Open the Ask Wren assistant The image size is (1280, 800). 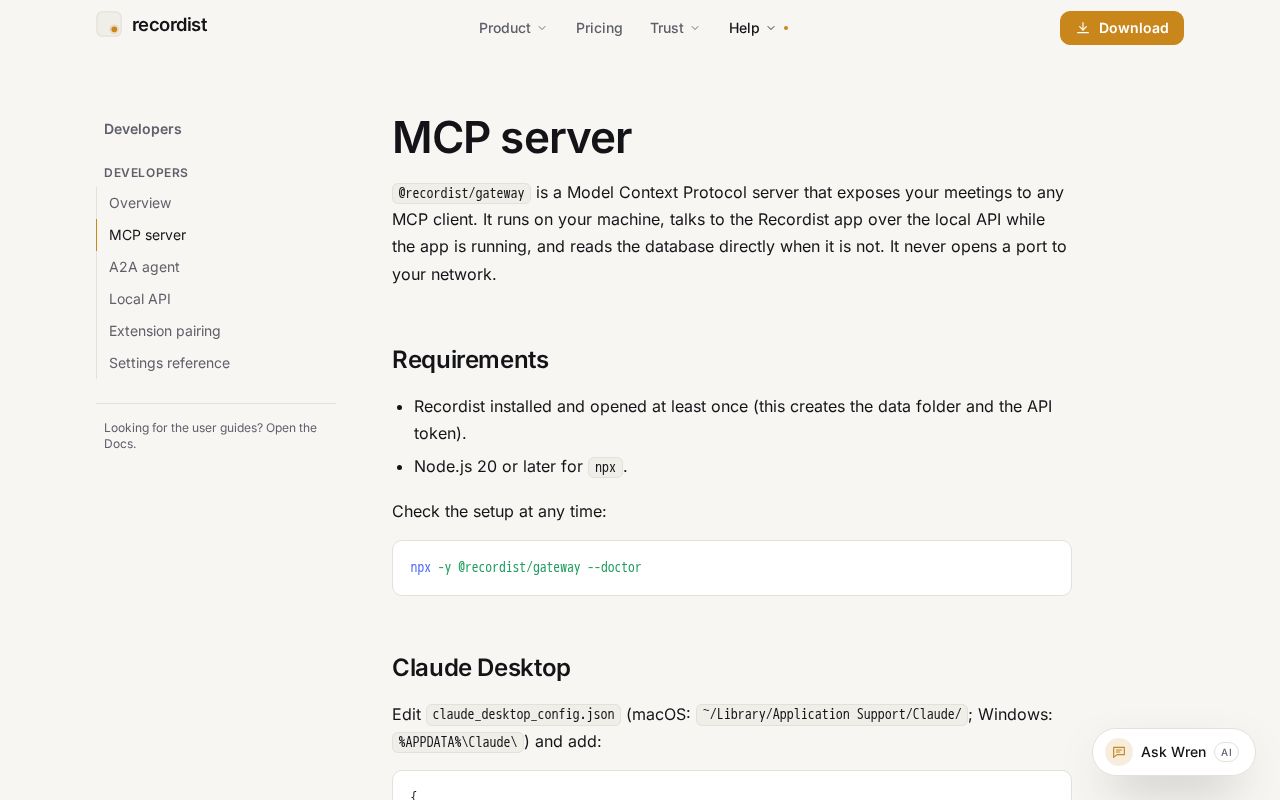1174,752
